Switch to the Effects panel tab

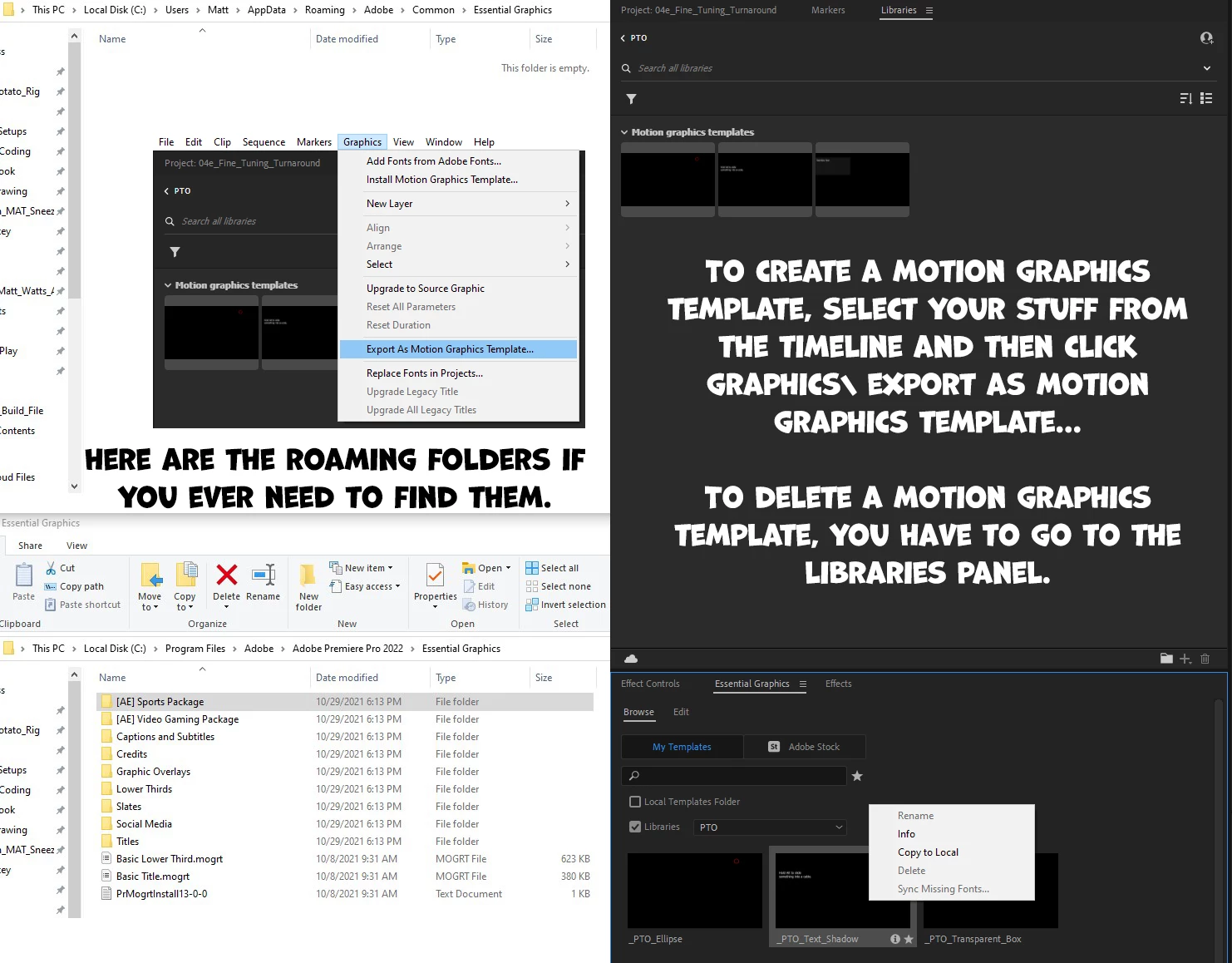(x=838, y=684)
